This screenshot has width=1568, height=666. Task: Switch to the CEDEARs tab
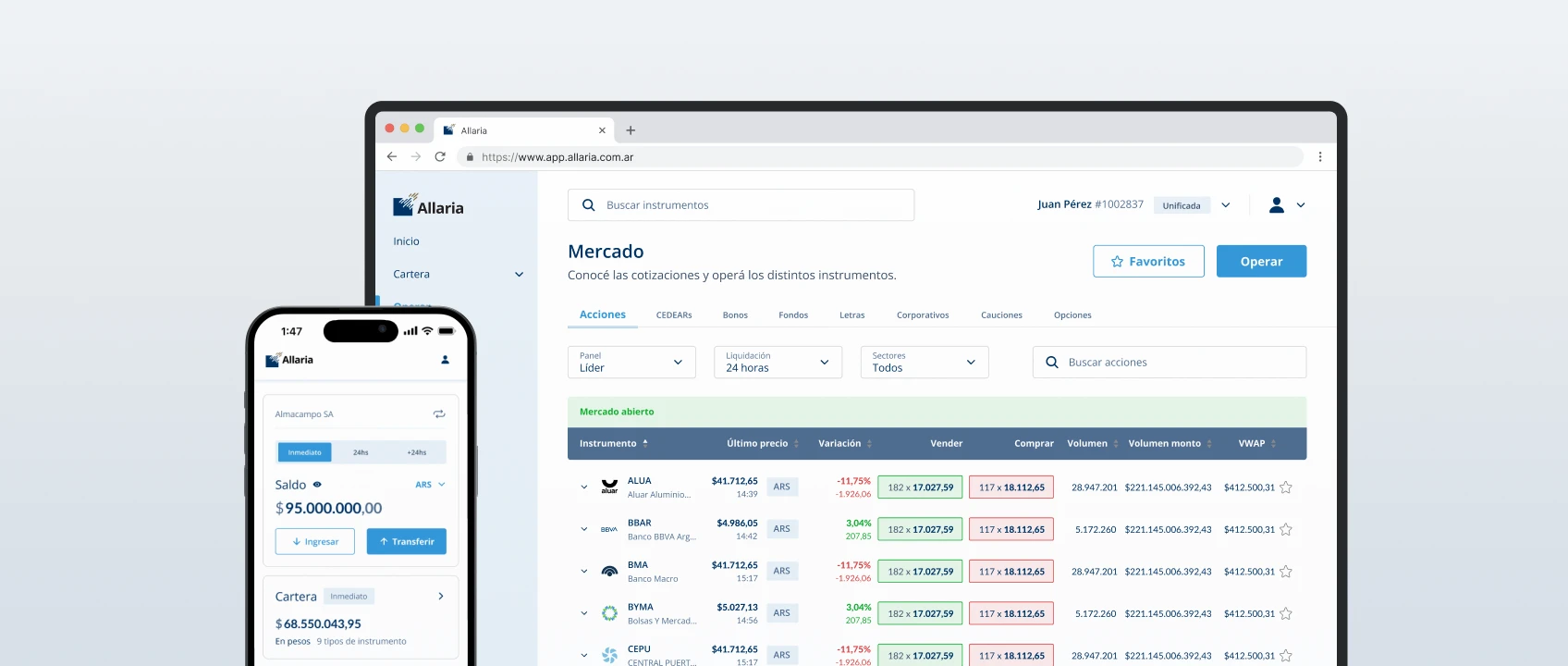[x=674, y=315]
